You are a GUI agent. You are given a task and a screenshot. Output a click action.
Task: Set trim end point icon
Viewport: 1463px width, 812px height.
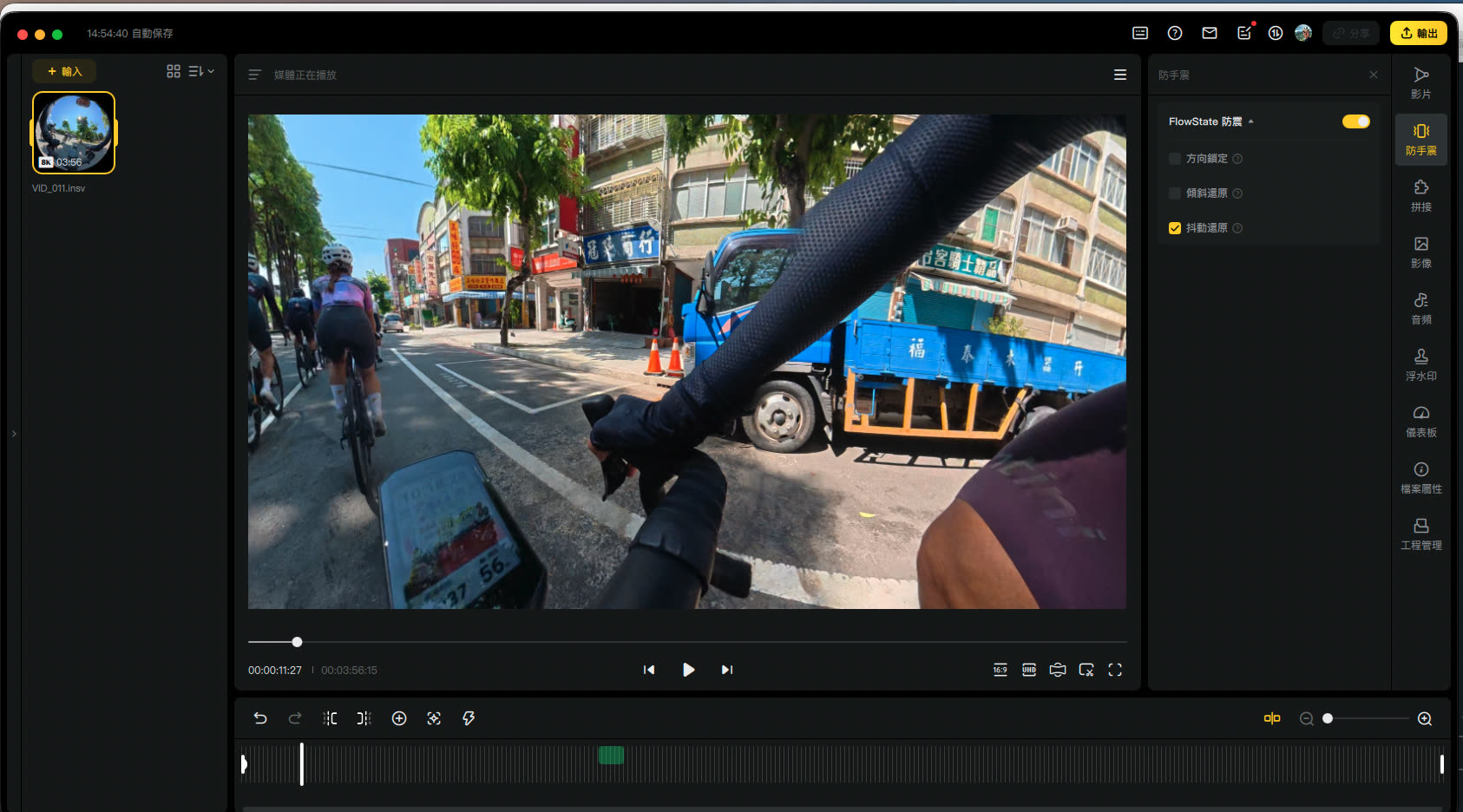coord(364,718)
